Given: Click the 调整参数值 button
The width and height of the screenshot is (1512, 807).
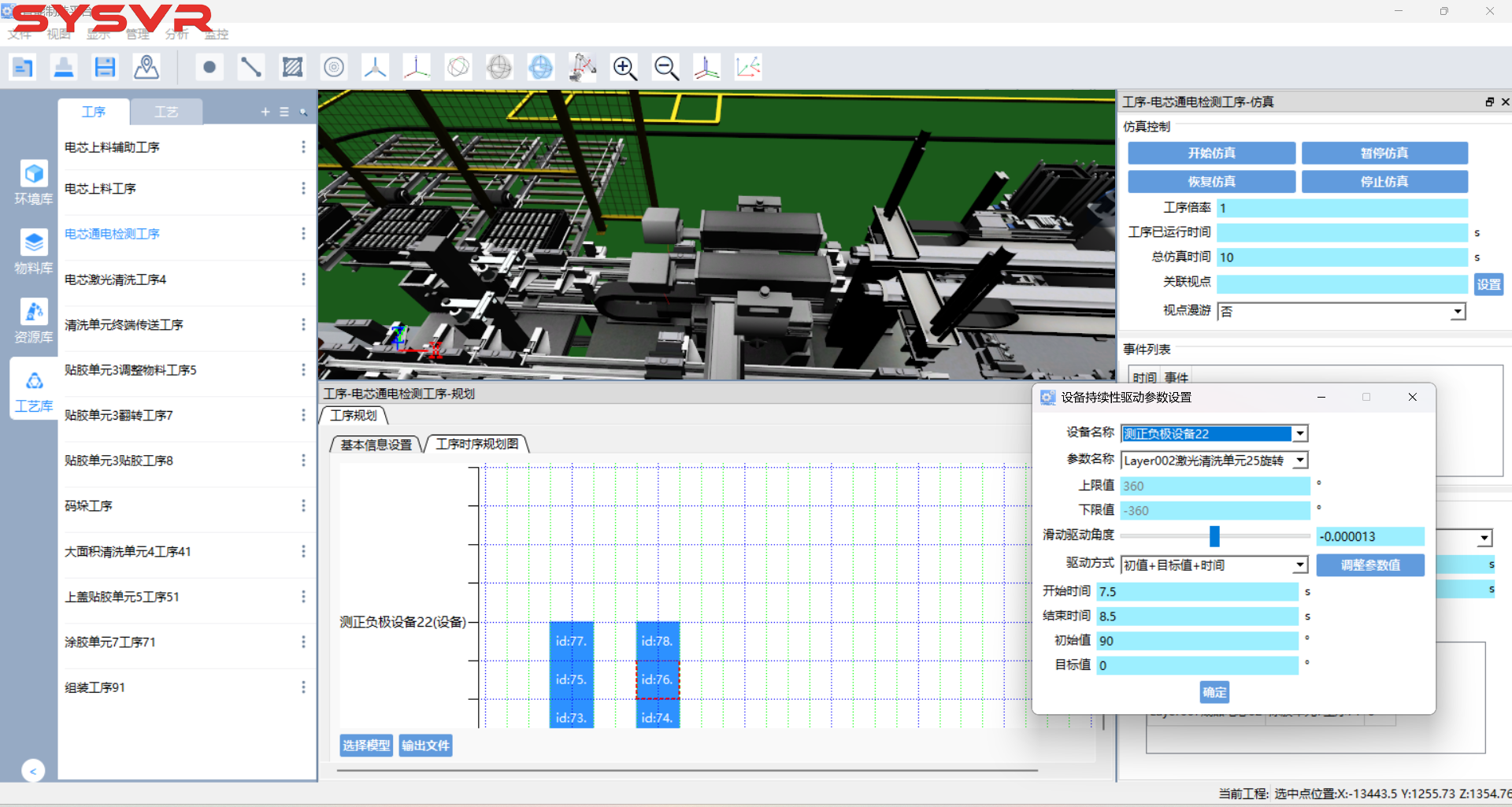Looking at the screenshot, I should [1370, 565].
